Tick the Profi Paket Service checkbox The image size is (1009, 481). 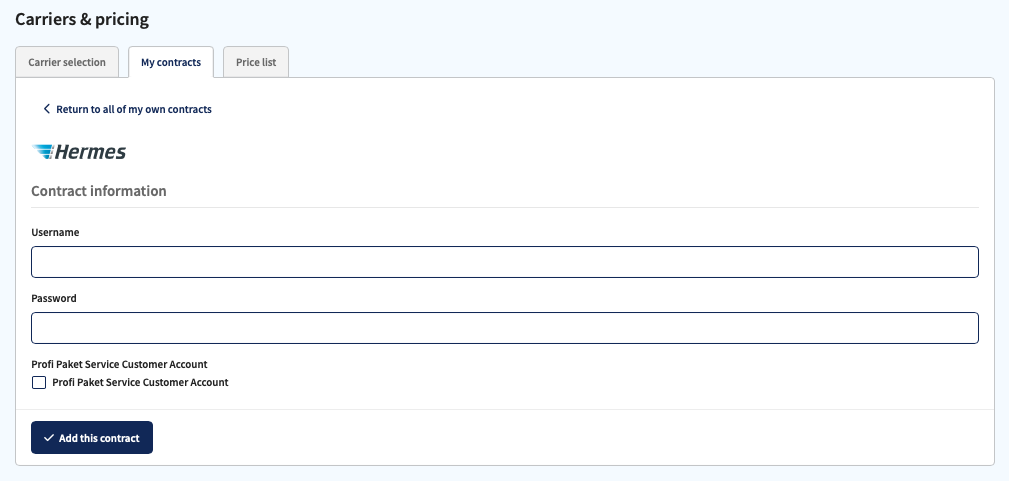point(39,382)
